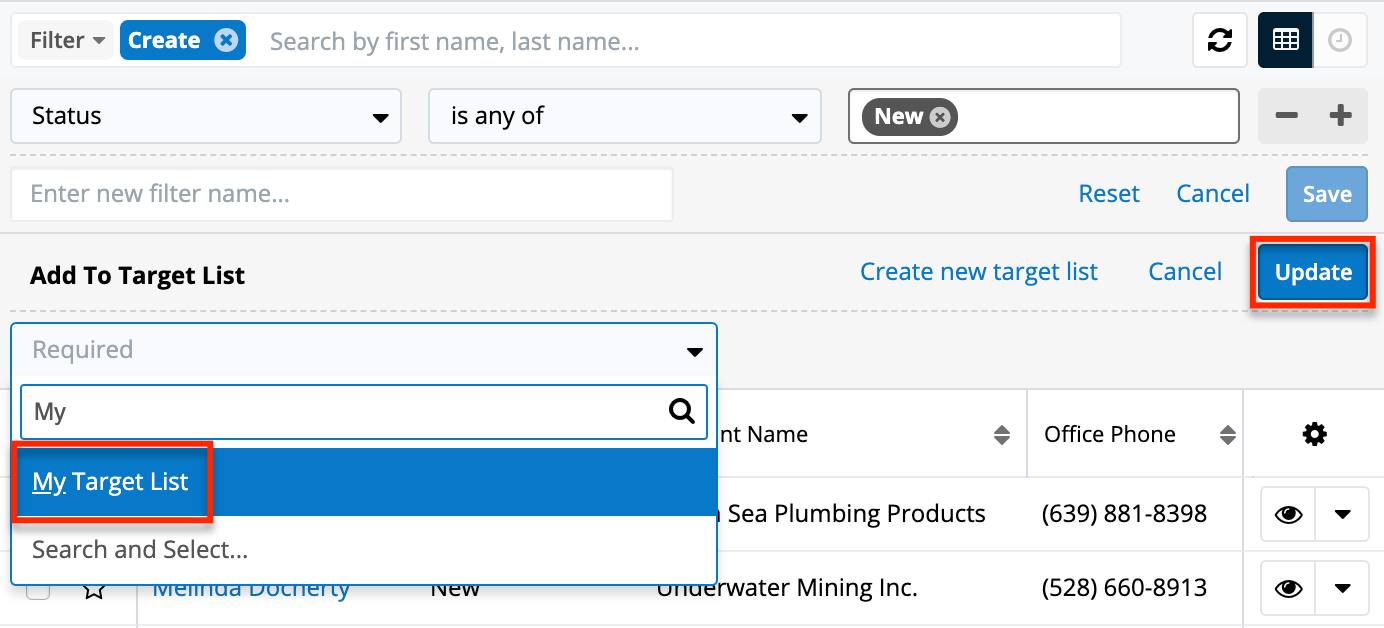Click the plus add filter row button

pyautogui.click(x=1340, y=116)
